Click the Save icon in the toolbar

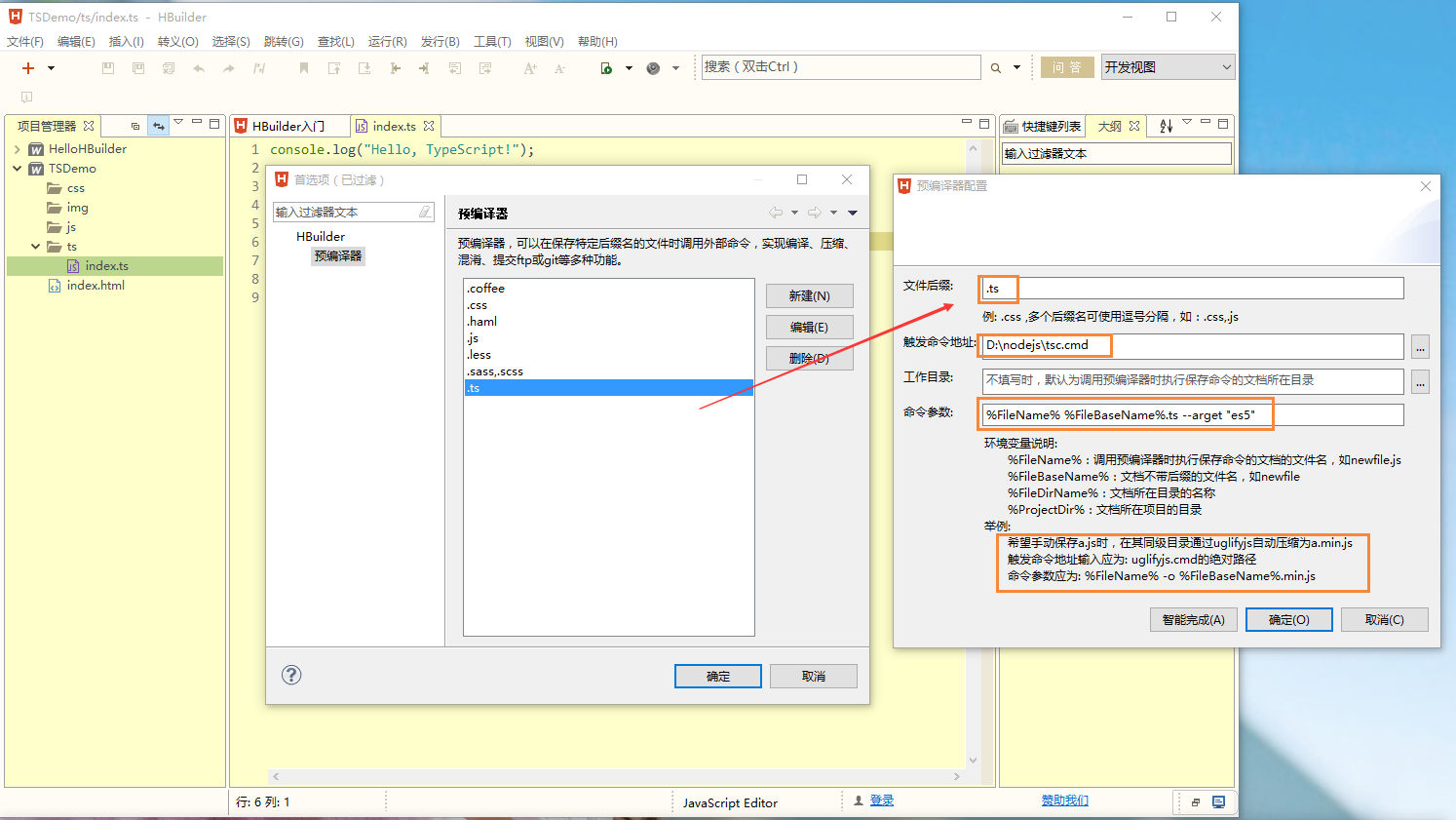tap(107, 68)
